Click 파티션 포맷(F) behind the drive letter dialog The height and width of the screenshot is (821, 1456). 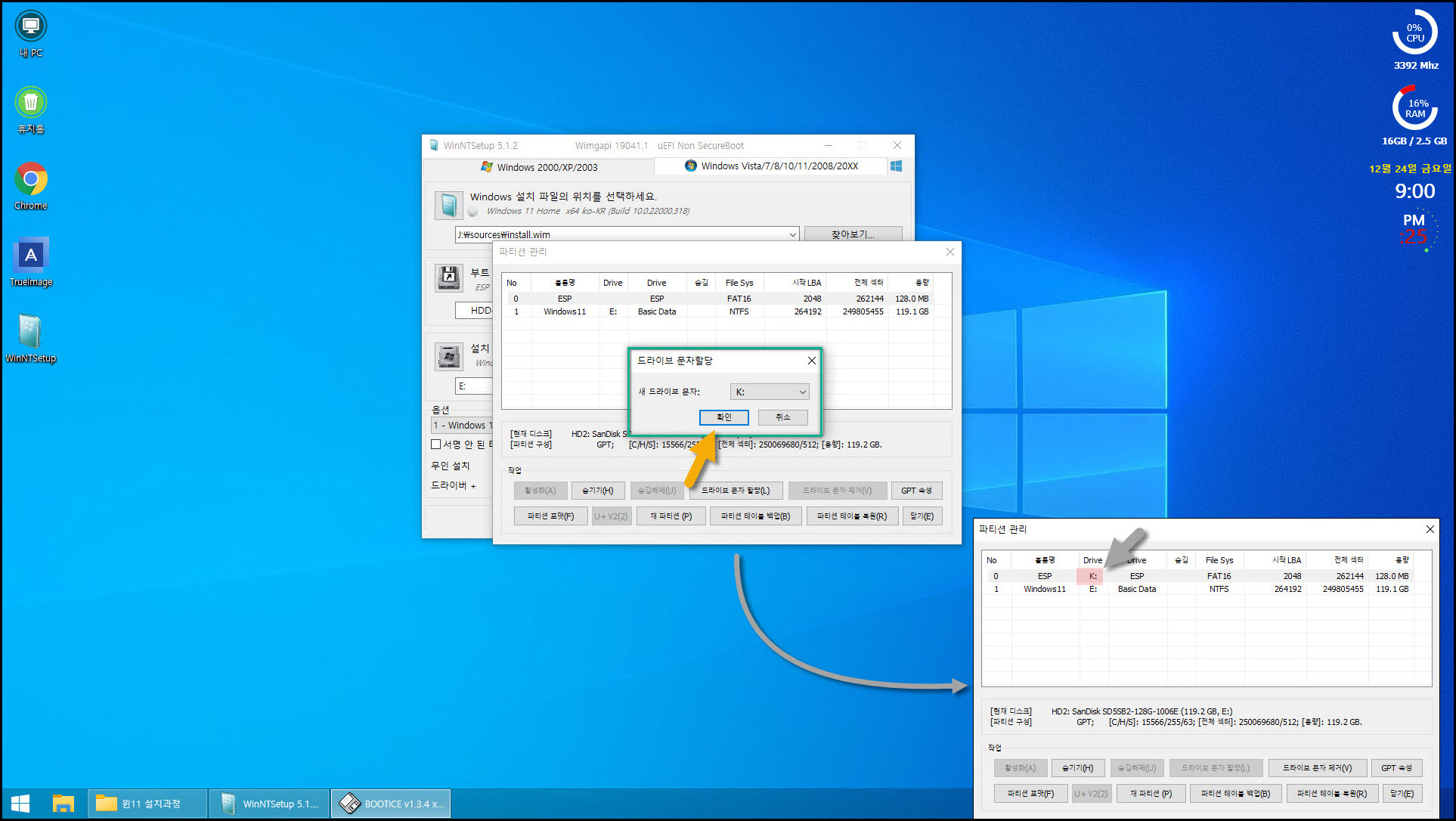click(551, 516)
